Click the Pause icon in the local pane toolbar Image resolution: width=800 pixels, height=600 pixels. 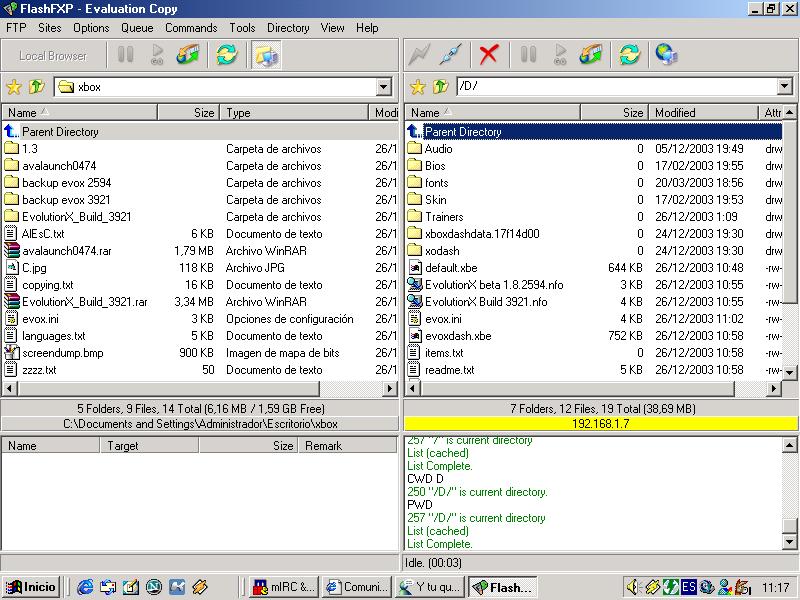pyautogui.click(x=126, y=54)
